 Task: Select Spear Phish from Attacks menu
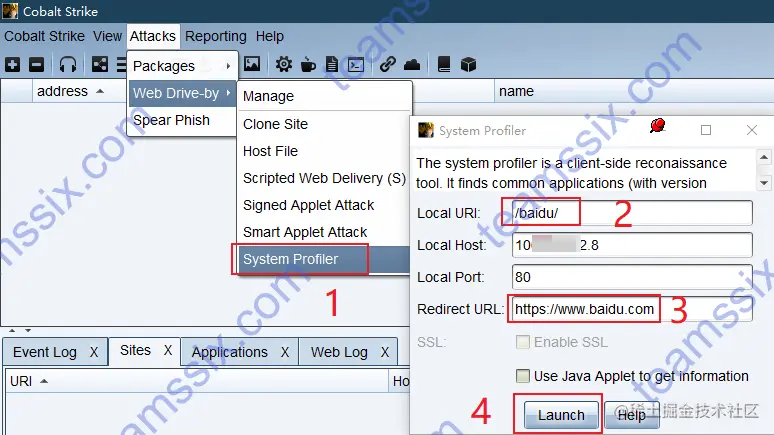pyautogui.click(x=182, y=120)
